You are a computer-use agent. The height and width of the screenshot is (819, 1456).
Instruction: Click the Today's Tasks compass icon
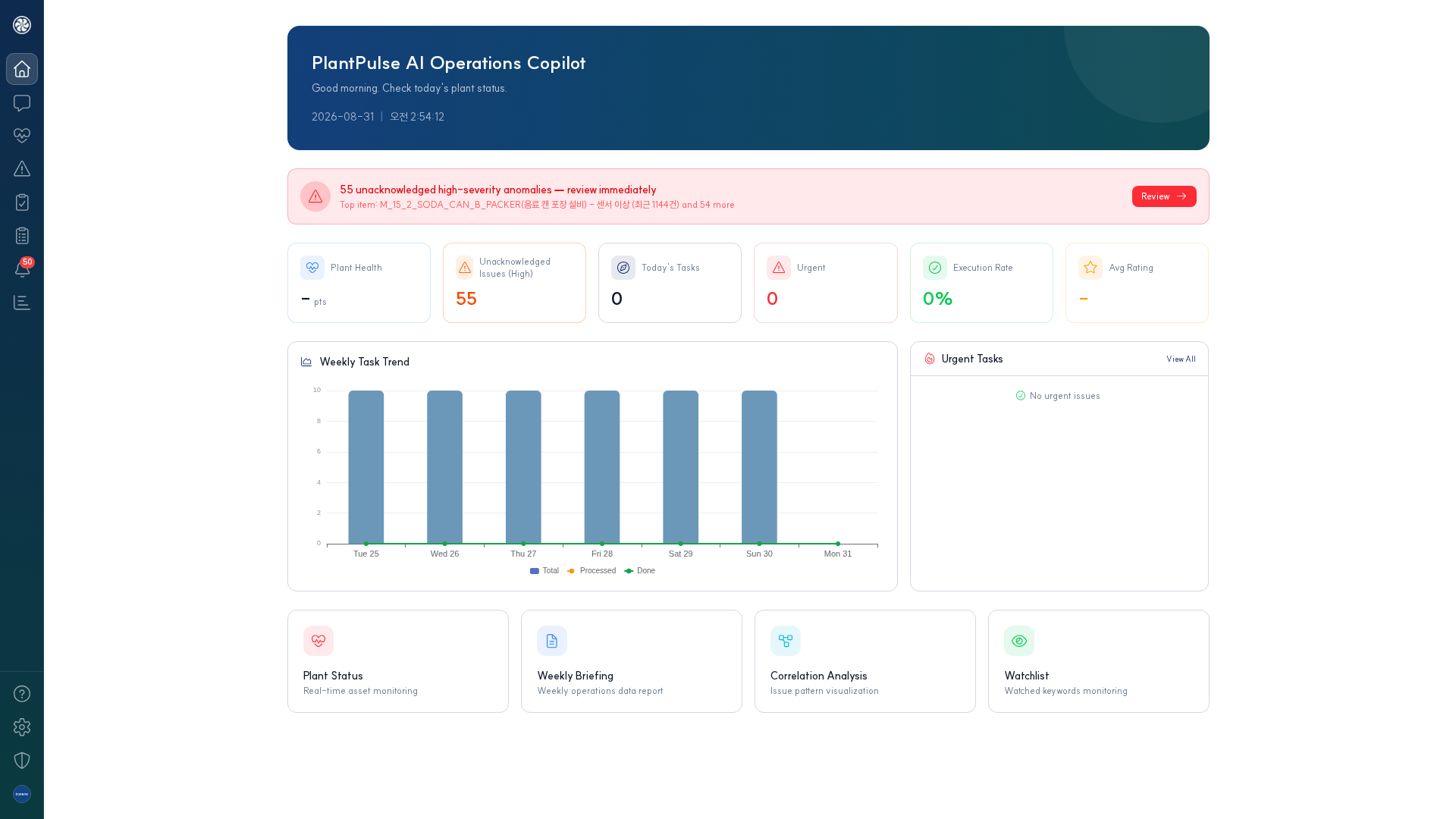[x=623, y=268]
